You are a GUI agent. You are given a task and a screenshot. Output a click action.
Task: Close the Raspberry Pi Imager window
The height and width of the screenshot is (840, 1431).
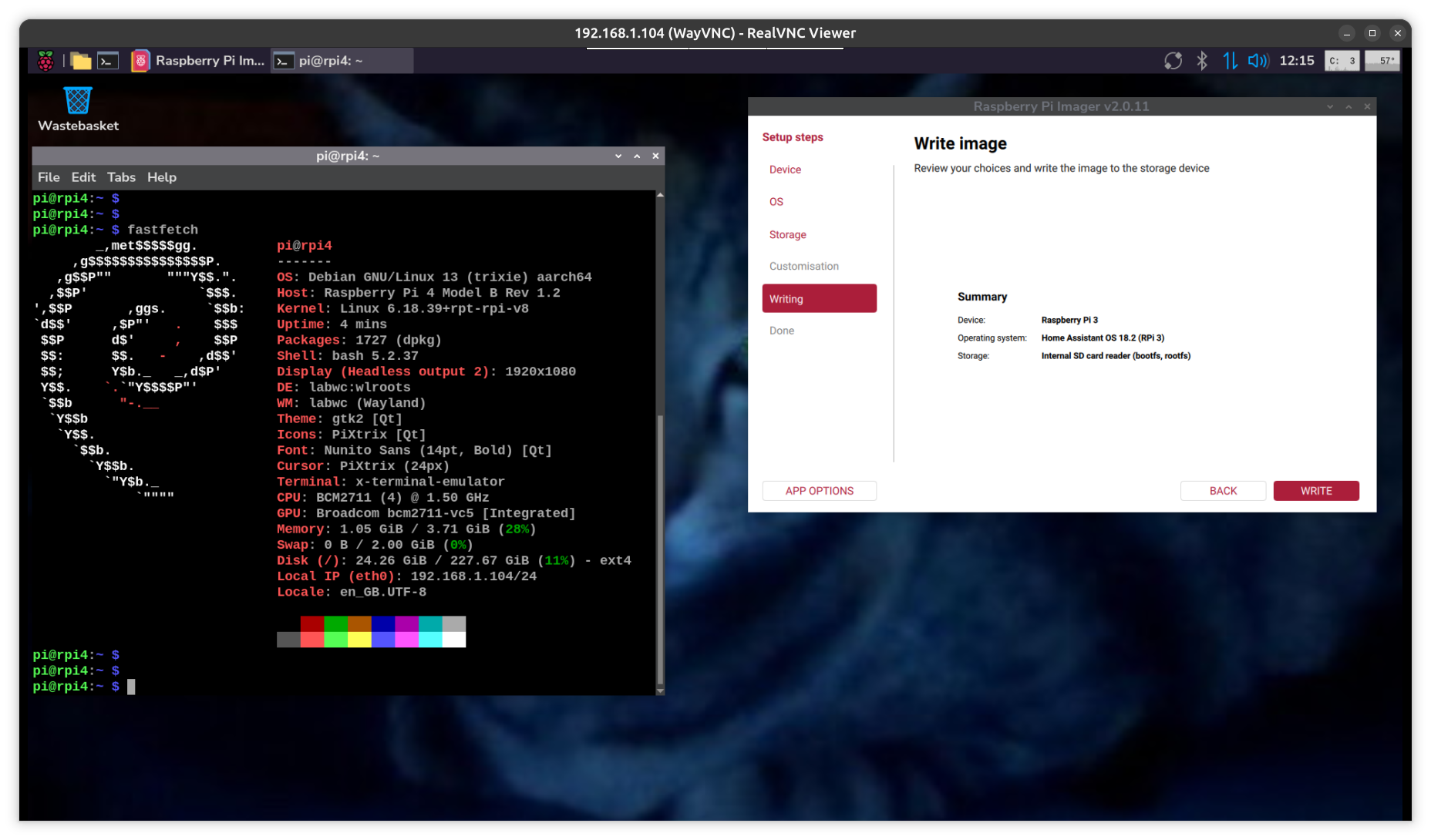(x=1367, y=106)
